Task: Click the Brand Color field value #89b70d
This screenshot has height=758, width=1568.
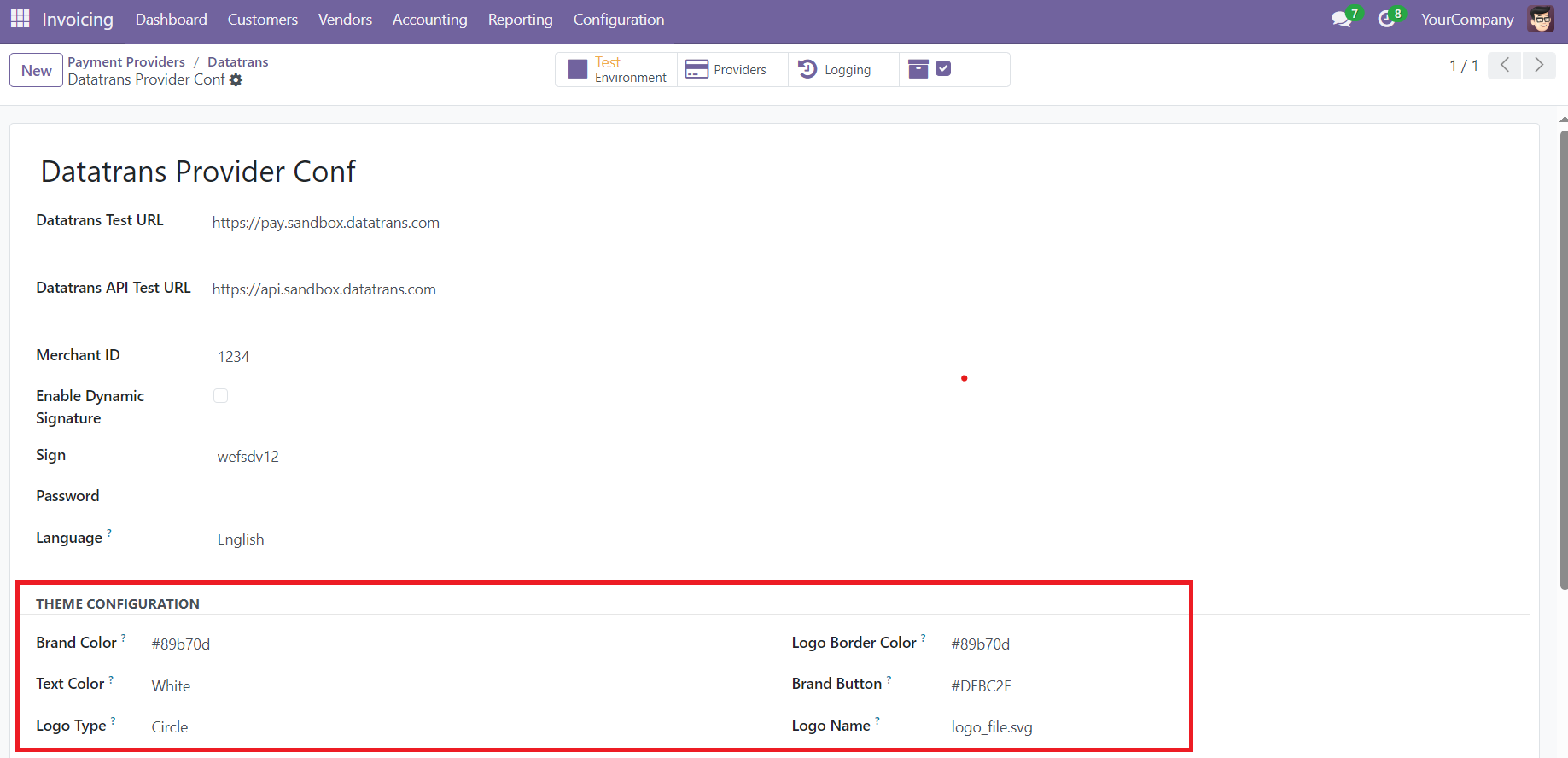Action: click(x=181, y=644)
